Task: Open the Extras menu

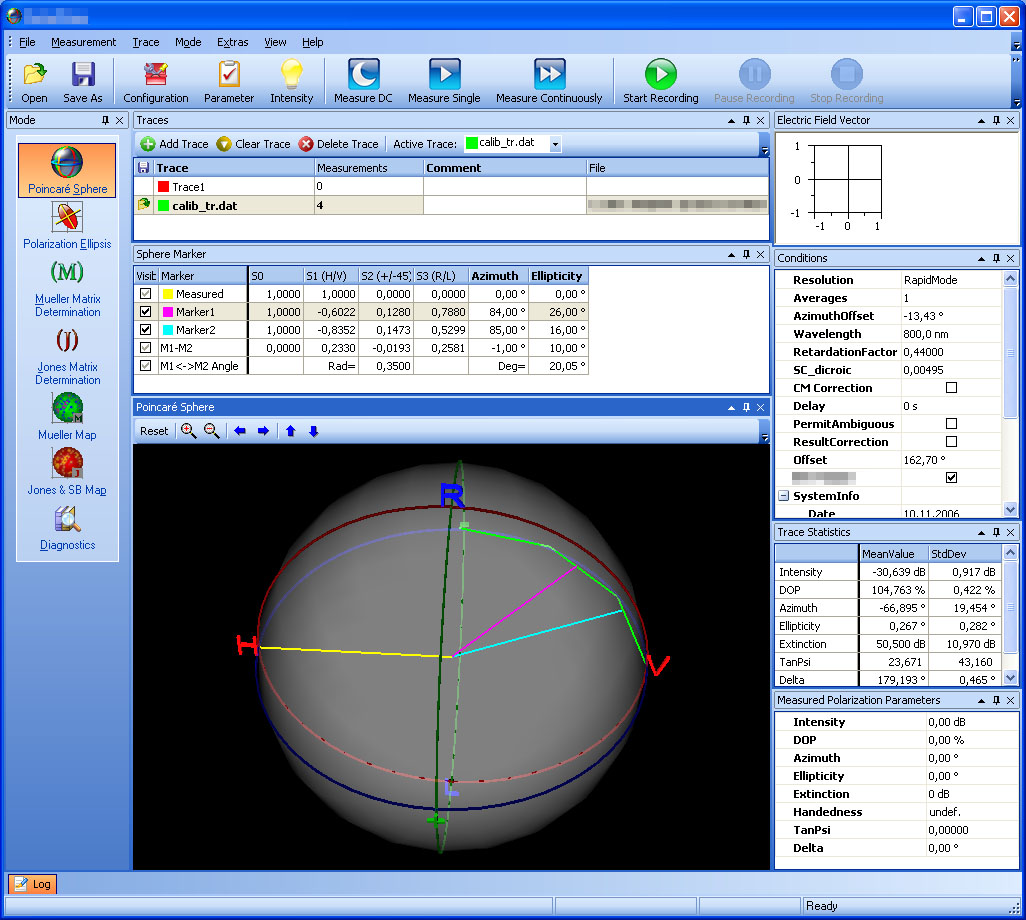Action: (233, 42)
